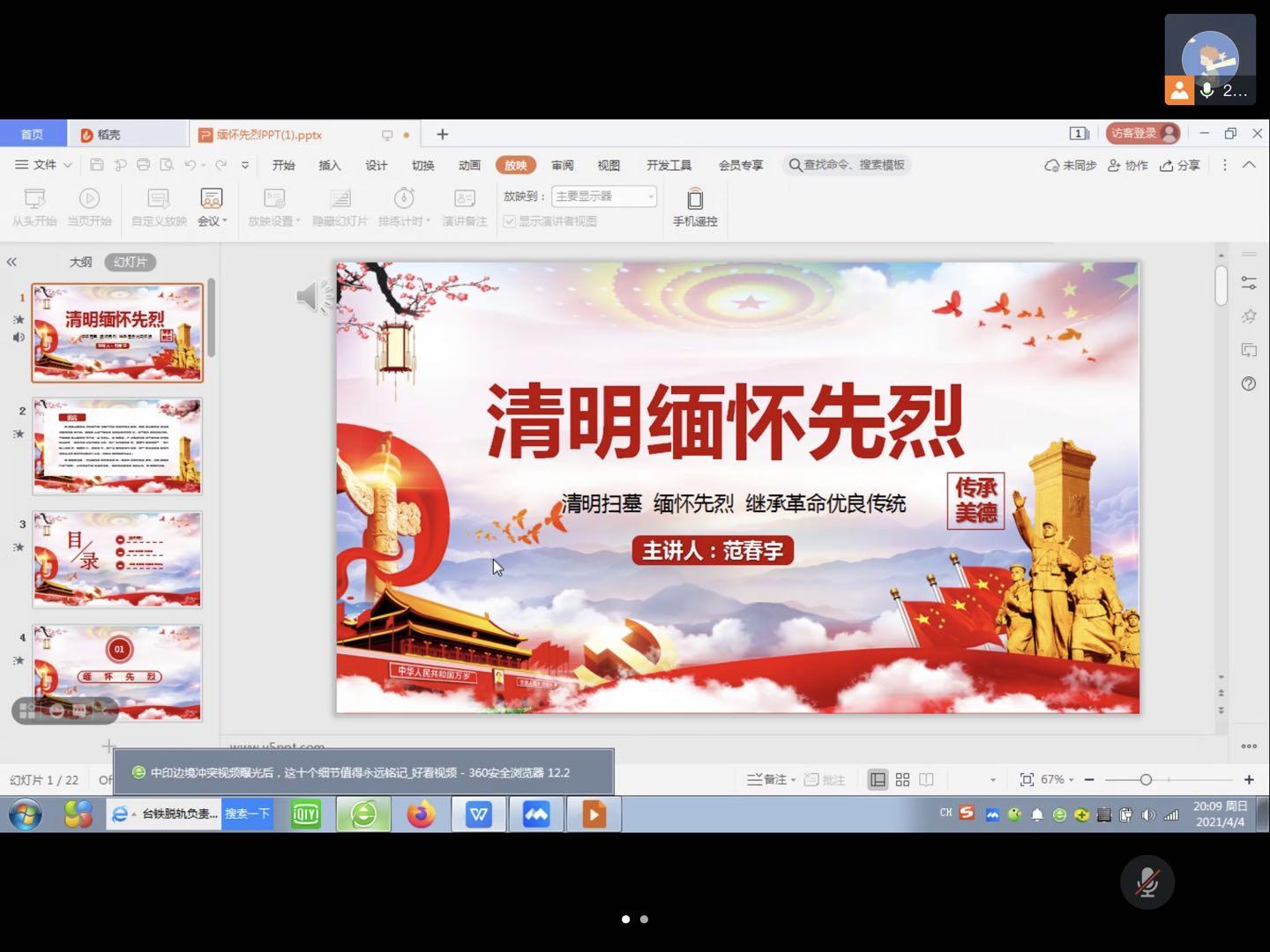This screenshot has width=1270, height=952.
Task: Switch to the 设计 ribbon tab
Action: (377, 165)
